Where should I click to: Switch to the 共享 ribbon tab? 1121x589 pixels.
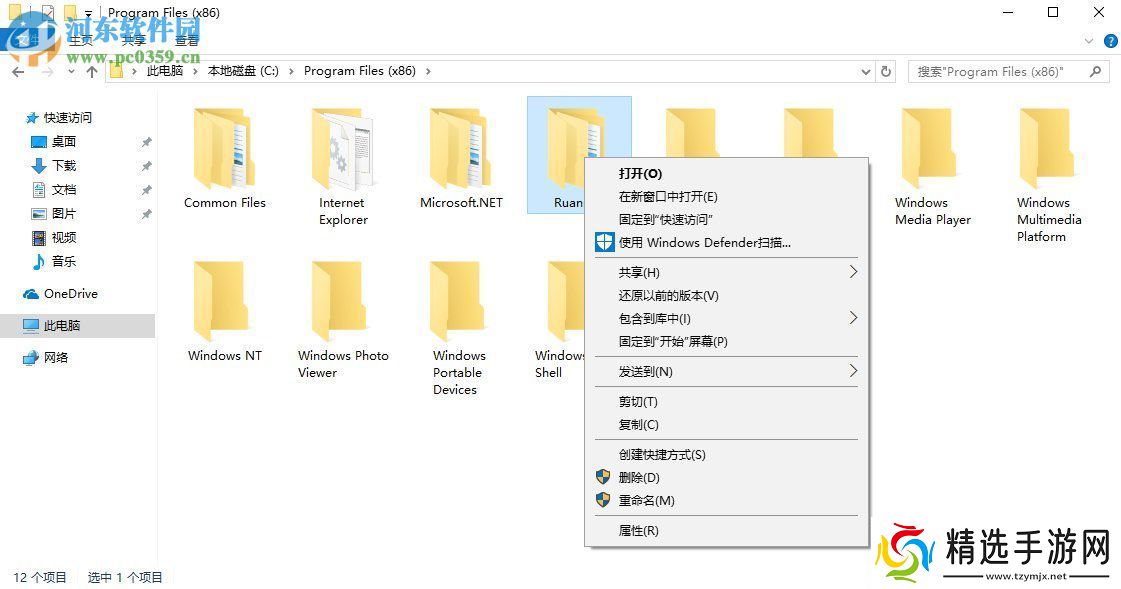[x=133, y=40]
